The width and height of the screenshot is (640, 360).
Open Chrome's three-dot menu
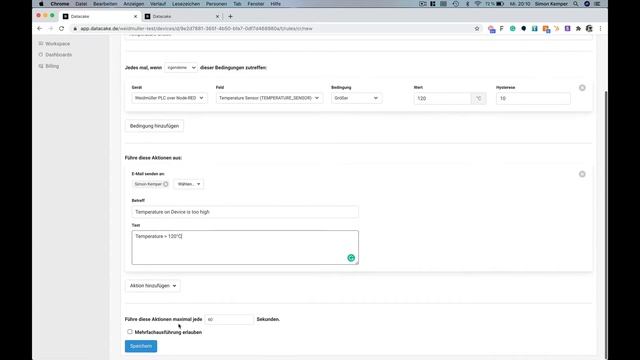click(600, 29)
